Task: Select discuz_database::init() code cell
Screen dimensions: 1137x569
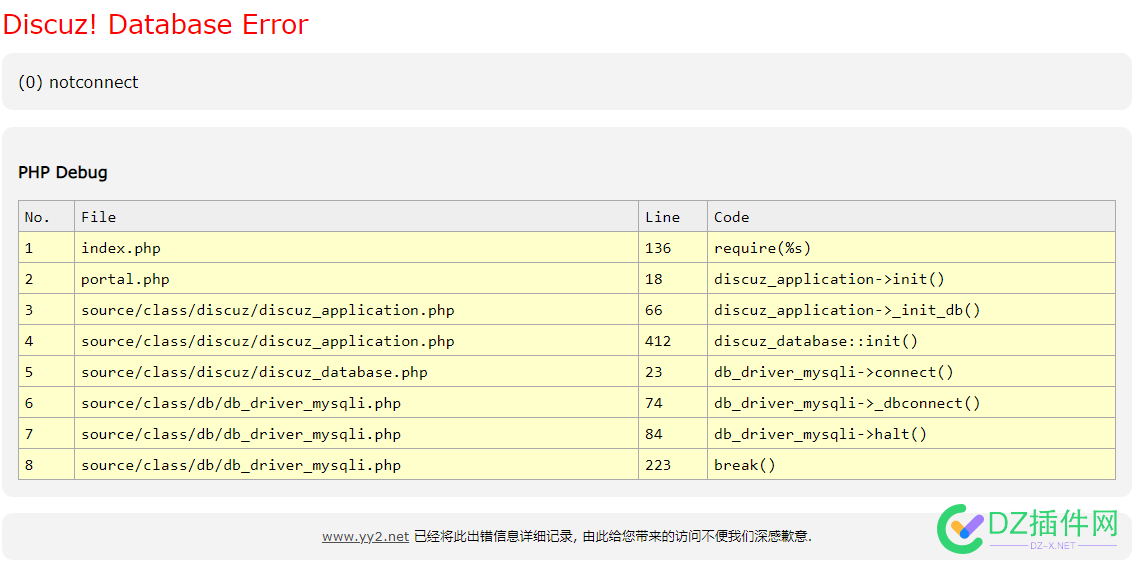Action: (x=911, y=341)
